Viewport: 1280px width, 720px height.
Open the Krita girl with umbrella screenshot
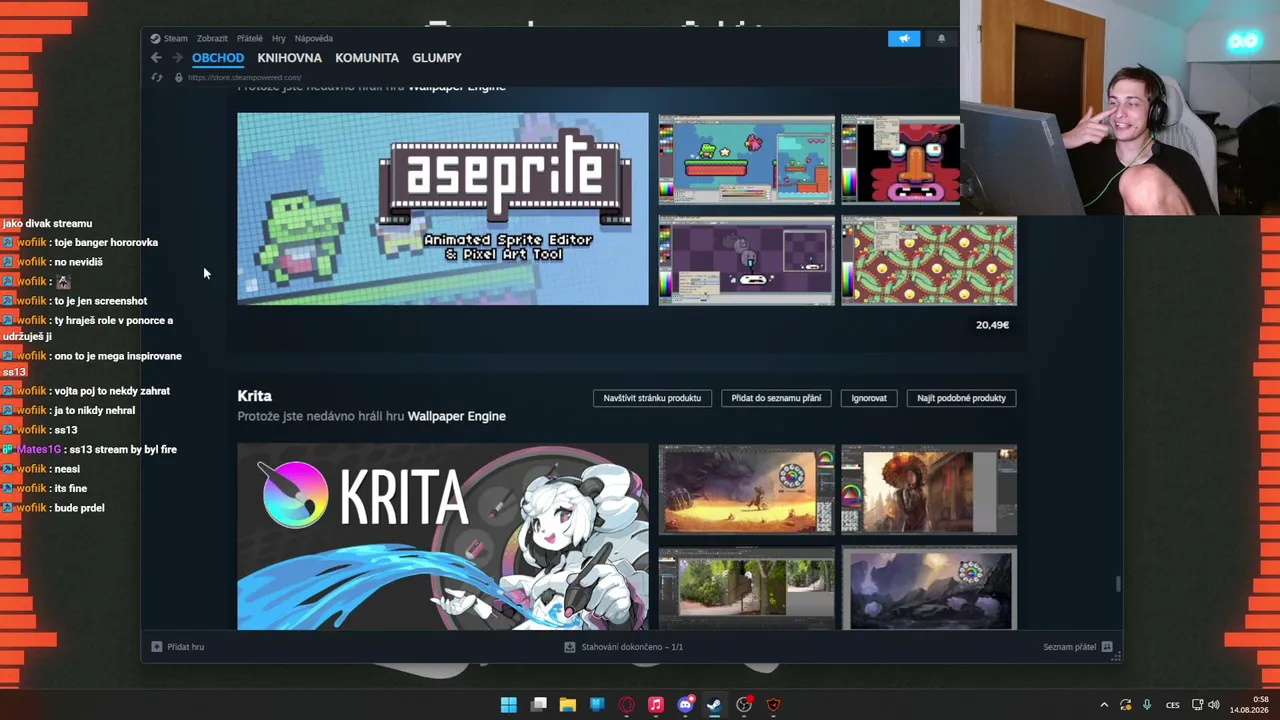(929, 490)
